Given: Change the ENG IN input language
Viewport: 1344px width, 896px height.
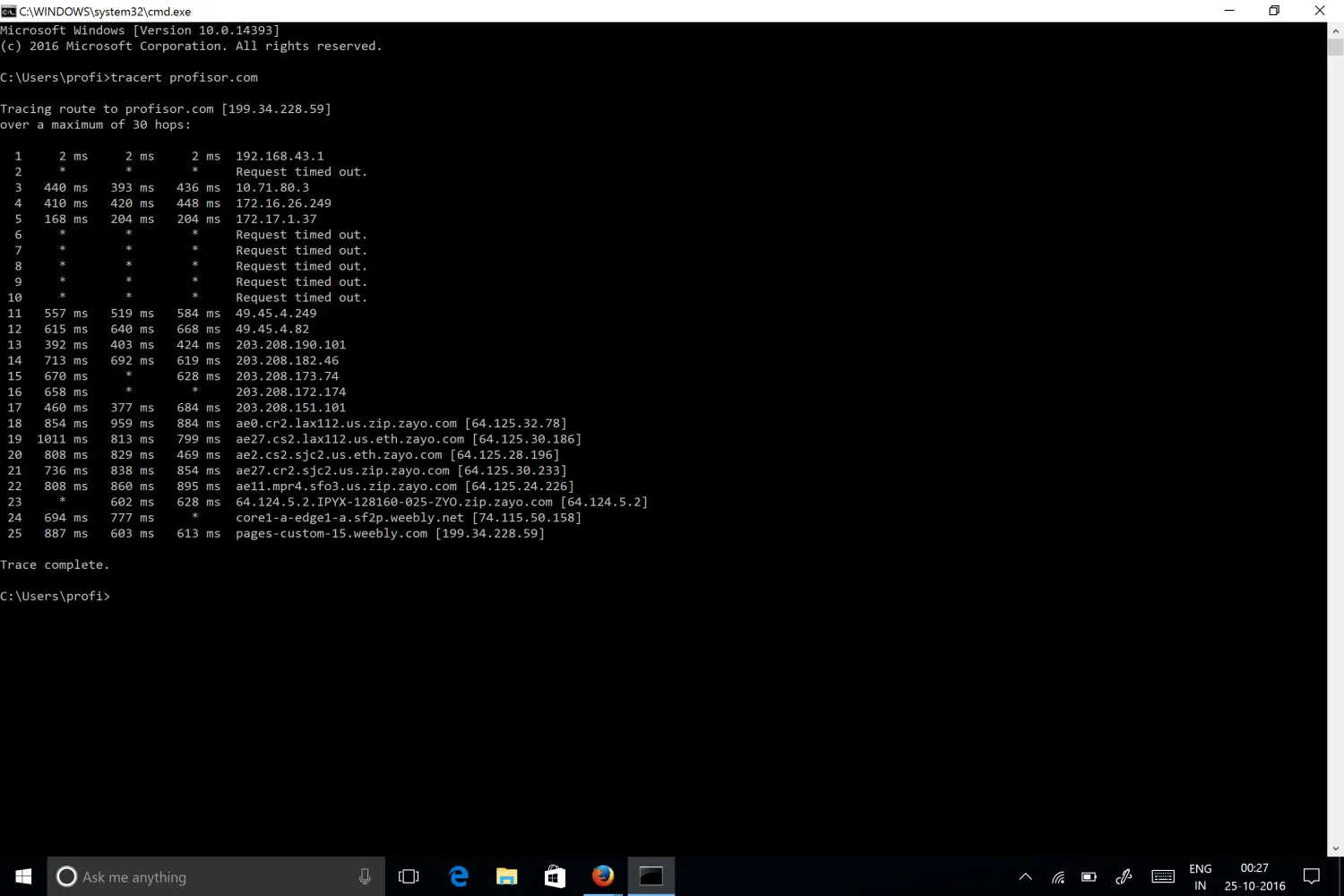Looking at the screenshot, I should click(x=1200, y=877).
